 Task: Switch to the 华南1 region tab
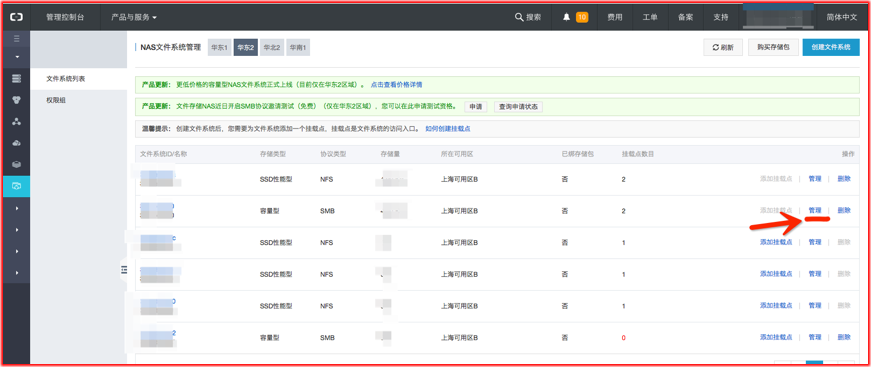tap(298, 48)
